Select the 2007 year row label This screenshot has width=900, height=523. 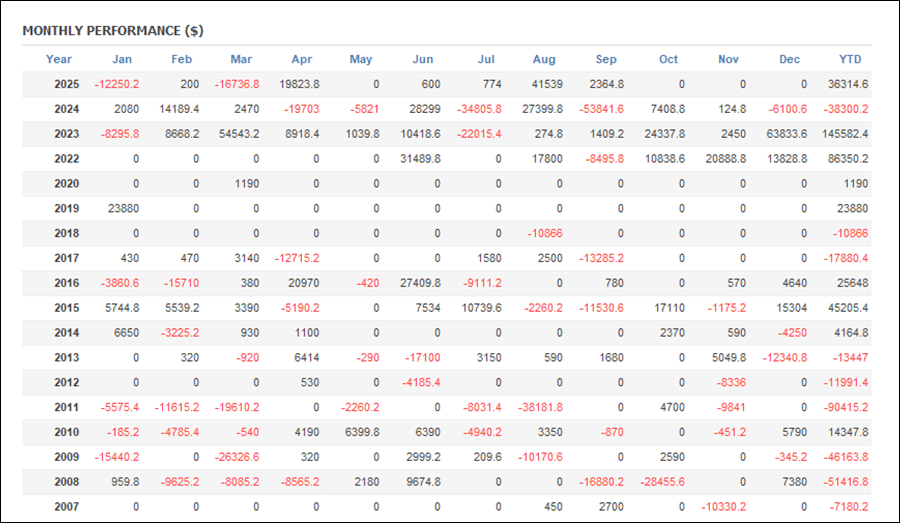coord(66,505)
